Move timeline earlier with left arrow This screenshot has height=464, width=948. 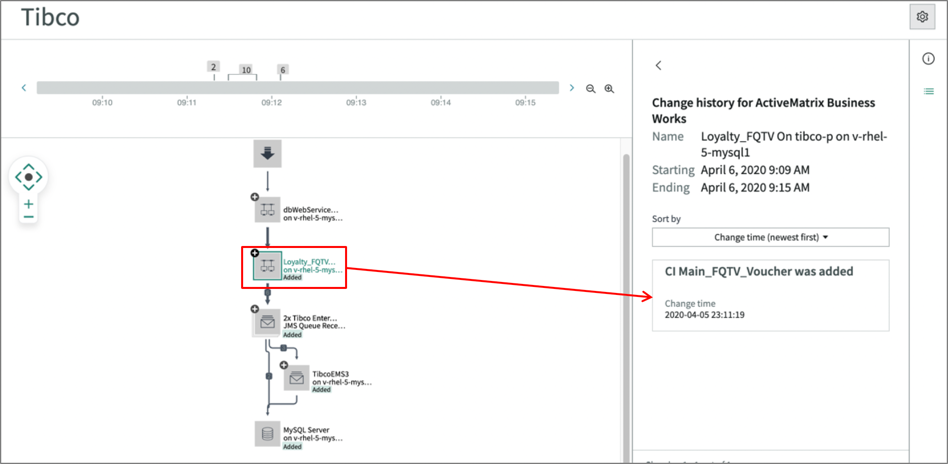pos(24,88)
